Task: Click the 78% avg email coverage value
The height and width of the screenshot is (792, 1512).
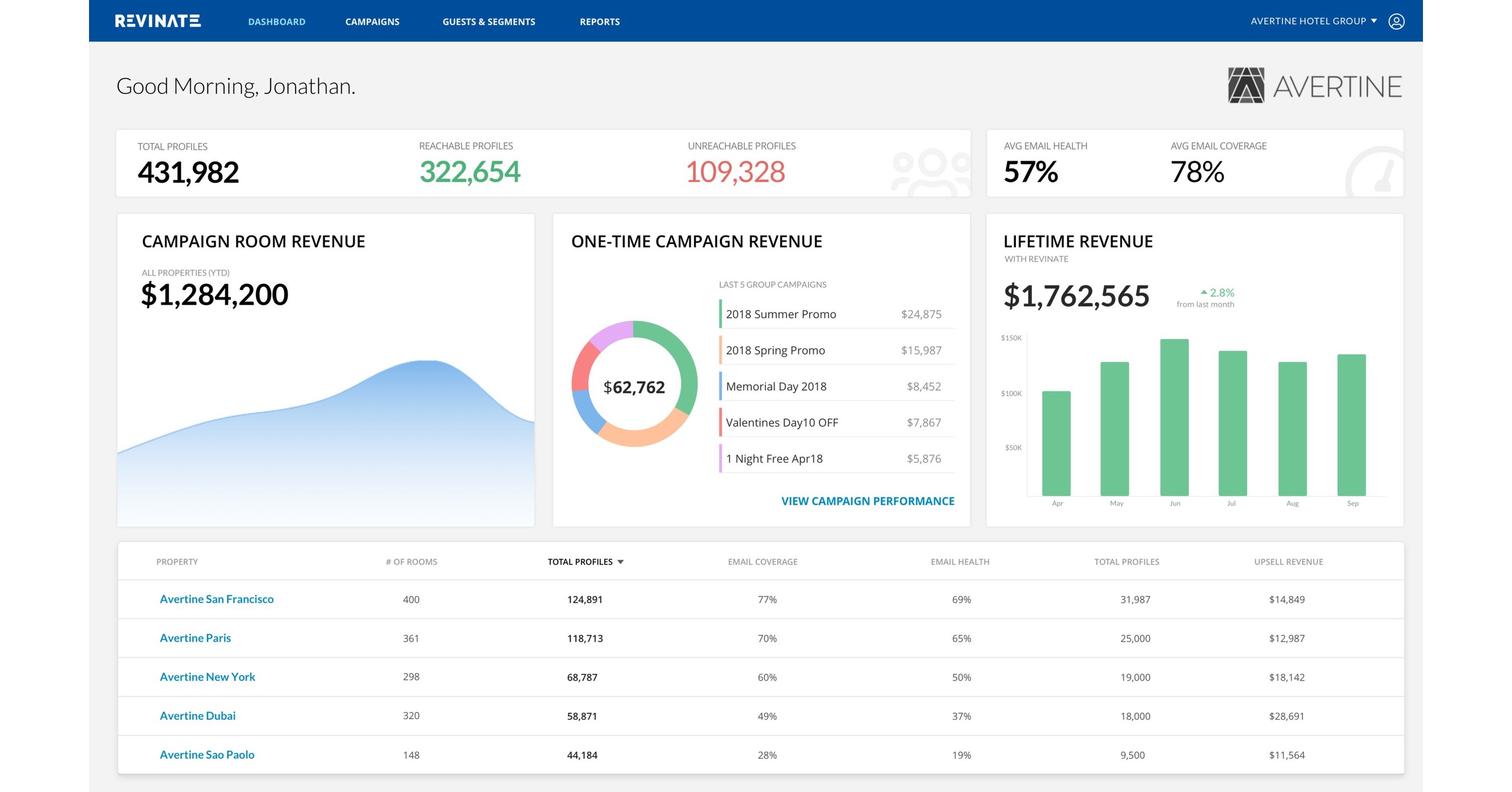Action: click(x=1197, y=172)
